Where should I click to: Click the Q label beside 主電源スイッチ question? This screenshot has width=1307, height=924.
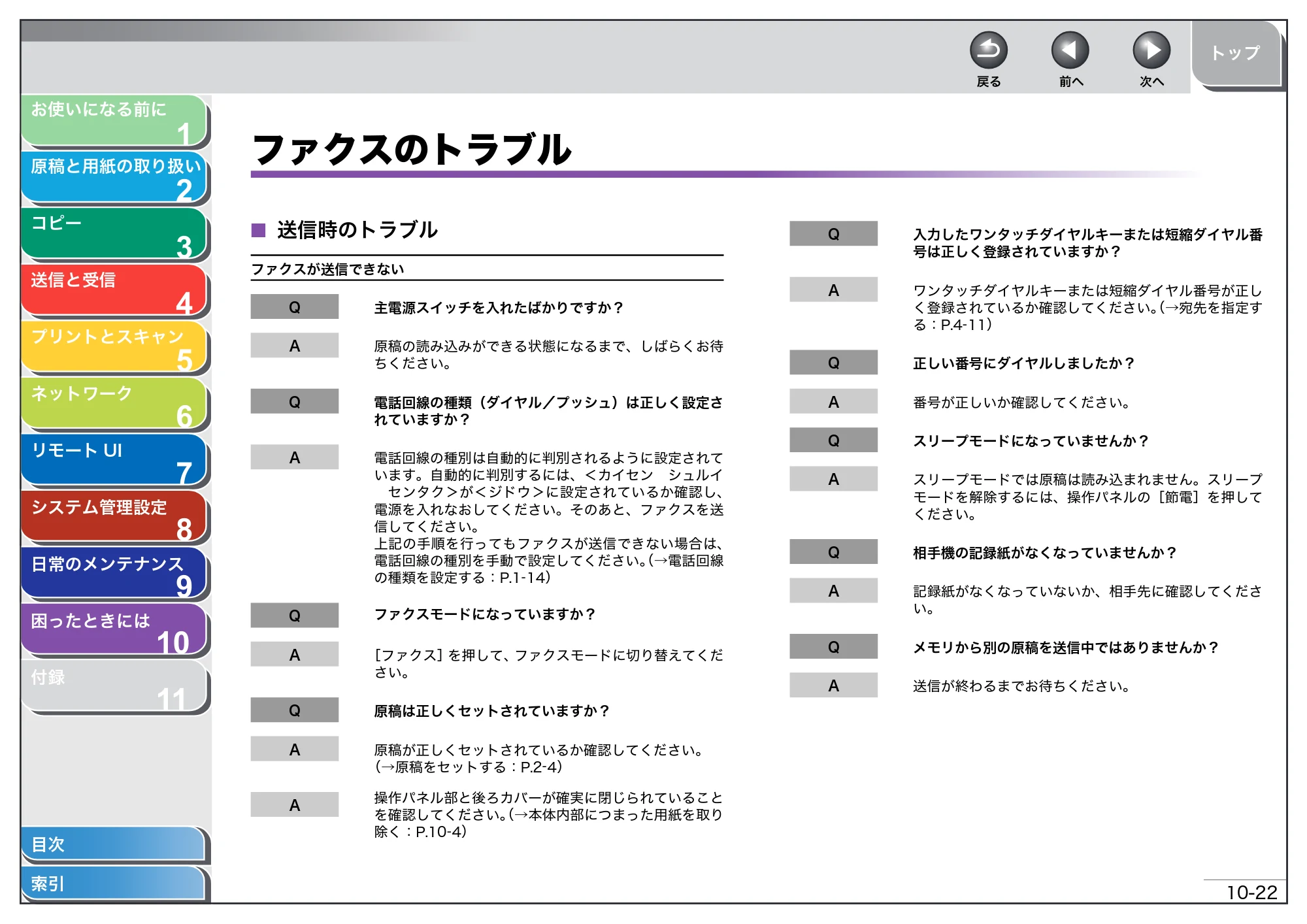click(x=295, y=307)
